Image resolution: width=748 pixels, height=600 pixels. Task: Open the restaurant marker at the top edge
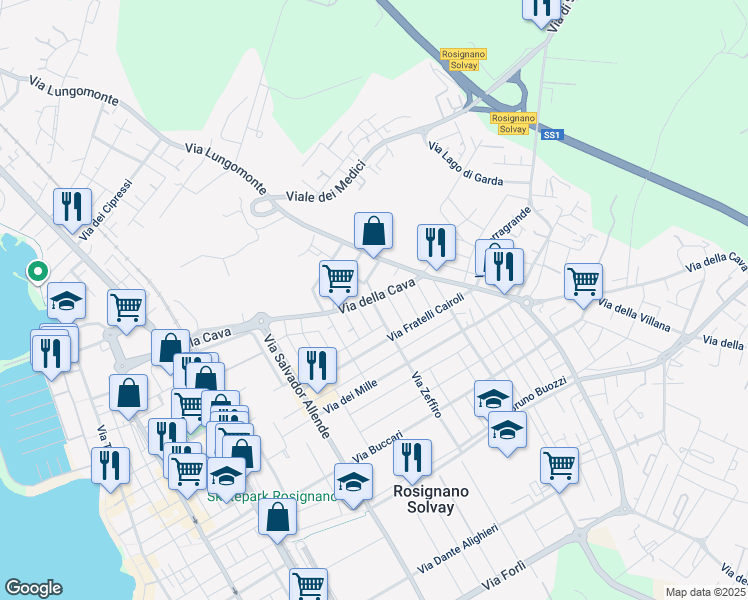click(541, 7)
